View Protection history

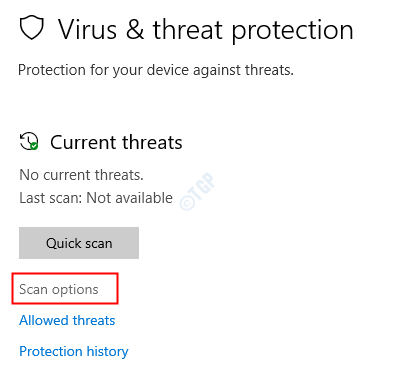click(x=74, y=352)
